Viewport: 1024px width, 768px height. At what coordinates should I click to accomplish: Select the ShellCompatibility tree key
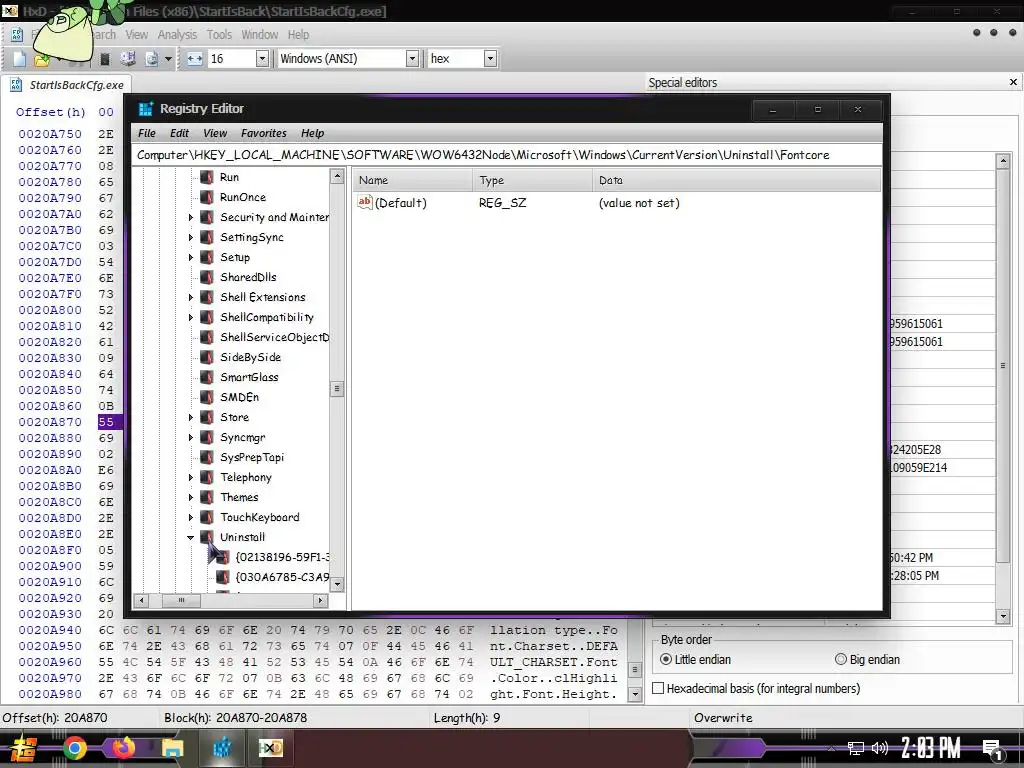(x=266, y=317)
